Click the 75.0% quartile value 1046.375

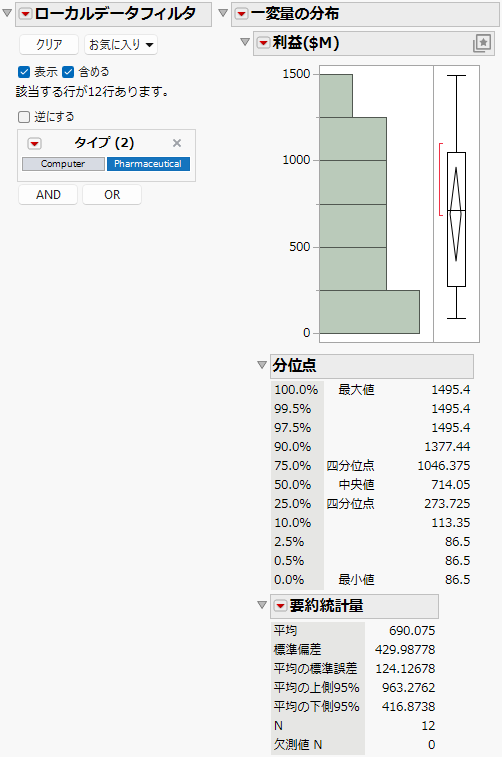pos(444,465)
